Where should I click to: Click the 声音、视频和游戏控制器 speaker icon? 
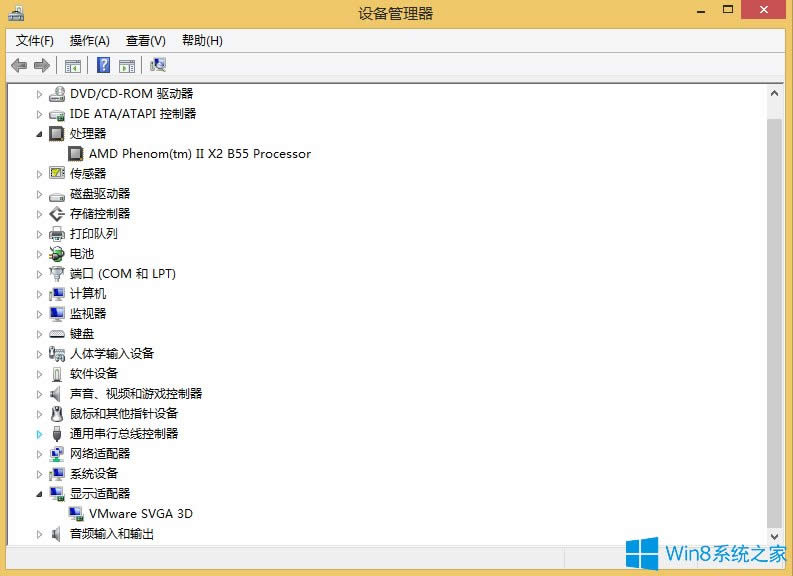pos(56,393)
